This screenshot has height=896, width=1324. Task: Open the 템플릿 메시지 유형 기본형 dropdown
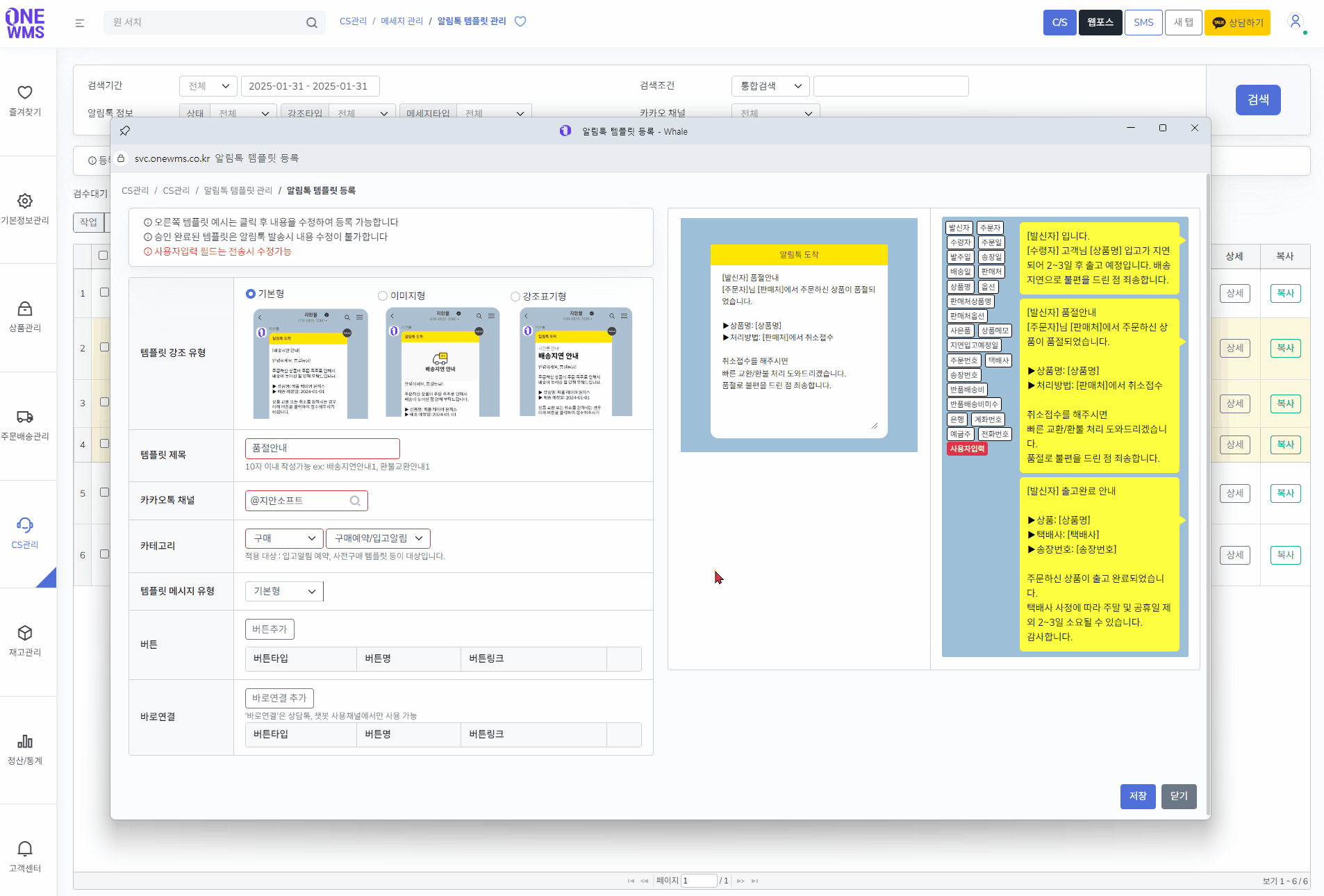285,591
